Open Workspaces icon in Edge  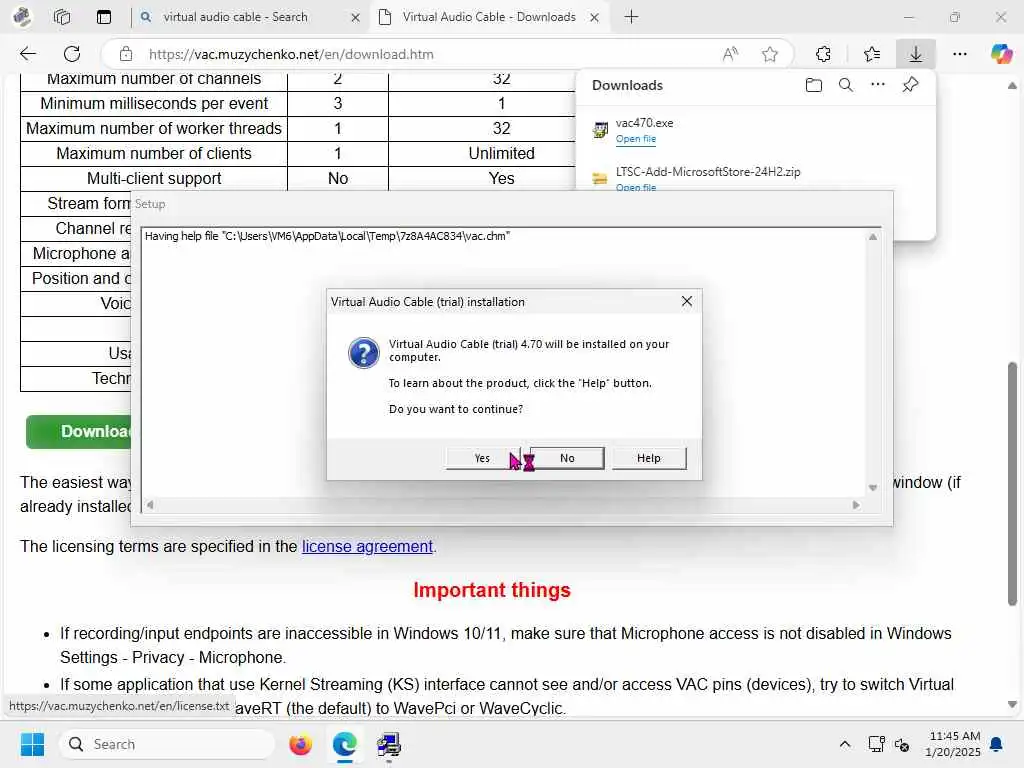(62, 17)
